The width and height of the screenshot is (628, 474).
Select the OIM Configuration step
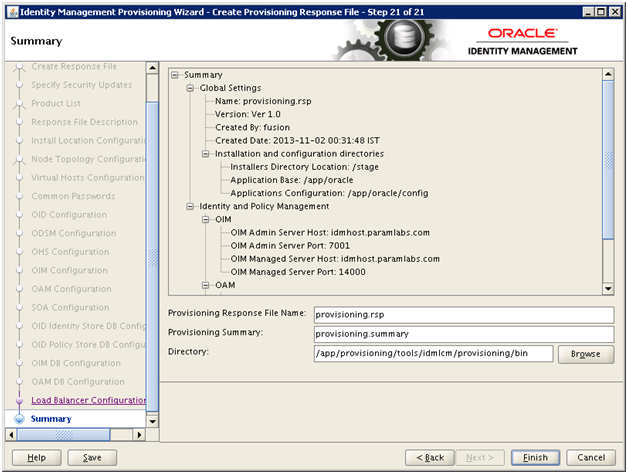(70, 270)
